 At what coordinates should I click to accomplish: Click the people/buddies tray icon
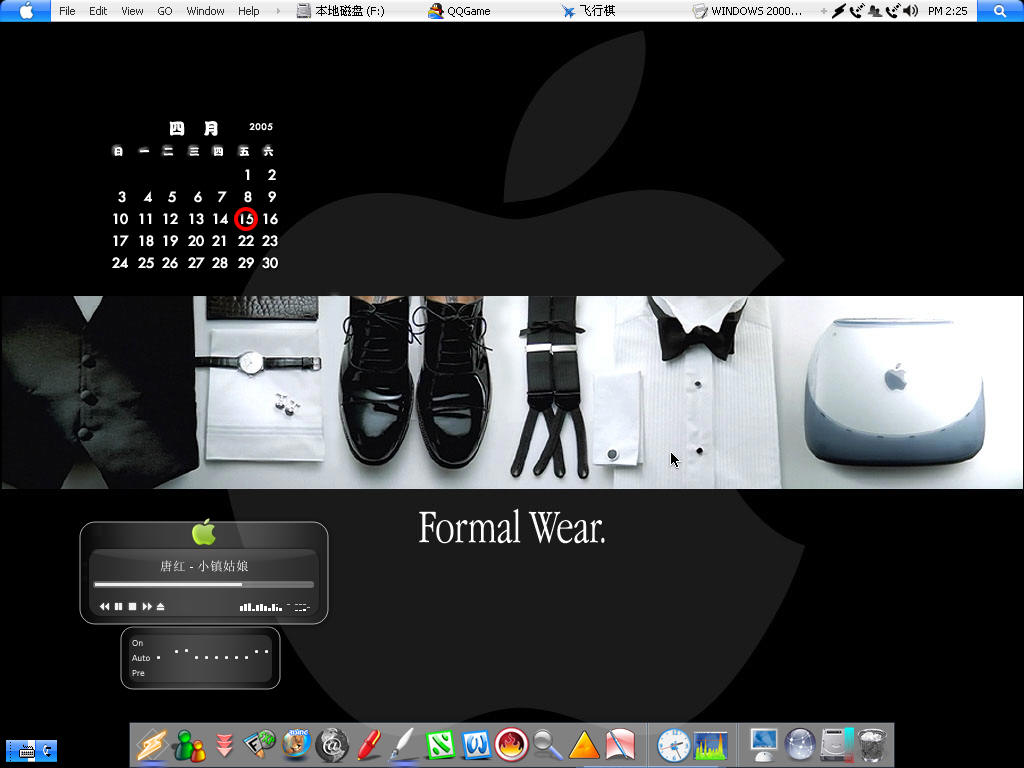coord(874,11)
